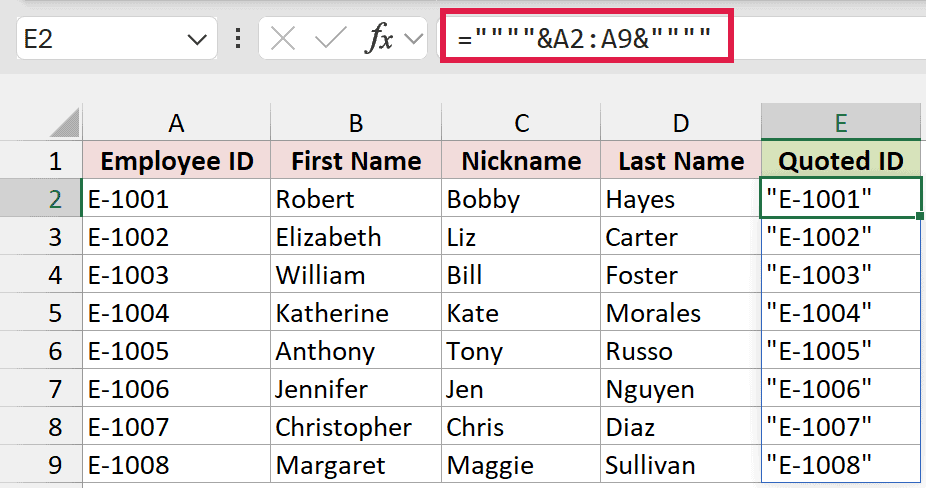
Task: Select cell containing E-1001 in column A
Action: click(x=176, y=199)
